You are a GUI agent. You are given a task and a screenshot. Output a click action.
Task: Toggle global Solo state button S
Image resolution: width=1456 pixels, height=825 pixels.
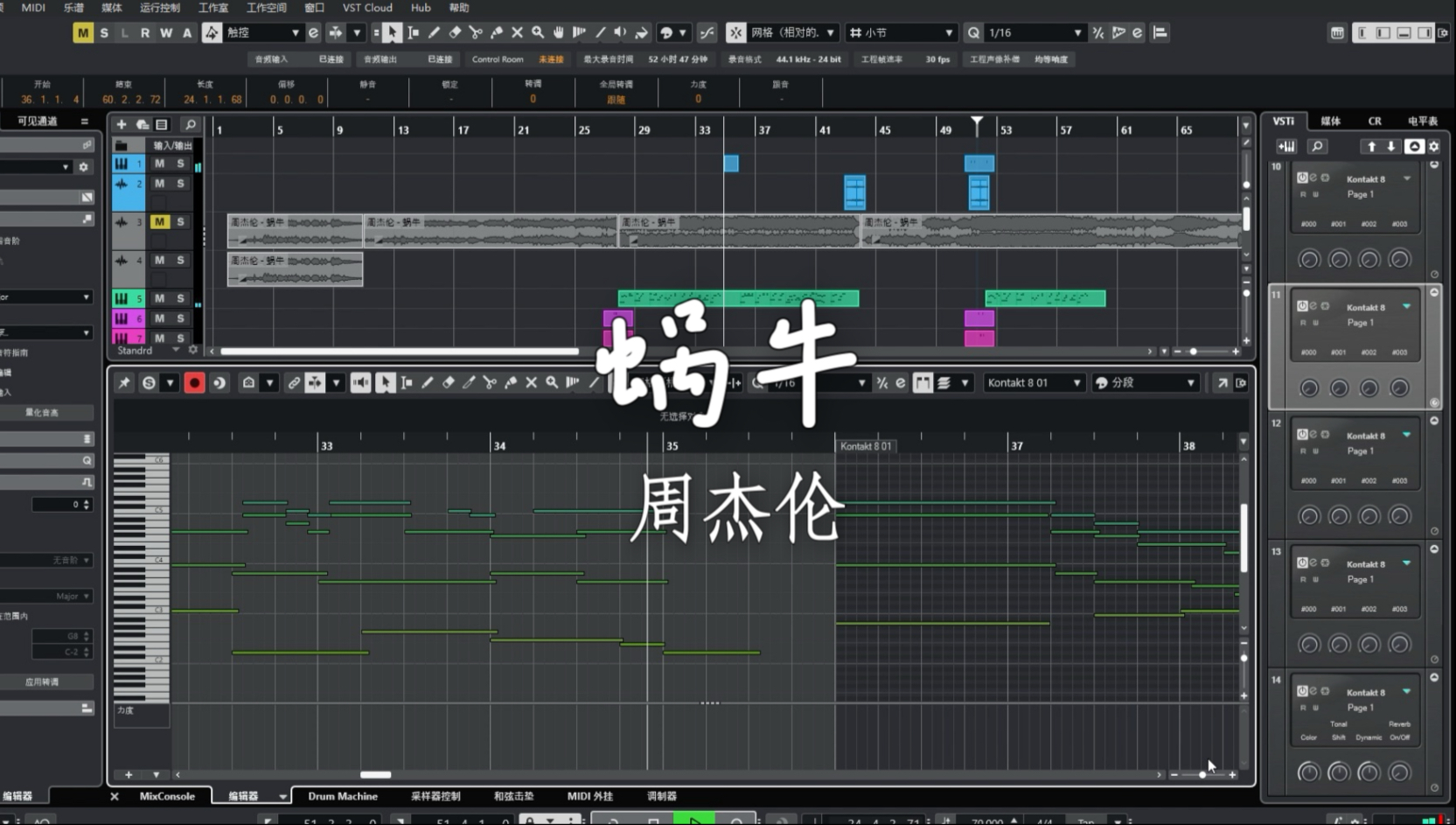pyautogui.click(x=104, y=33)
